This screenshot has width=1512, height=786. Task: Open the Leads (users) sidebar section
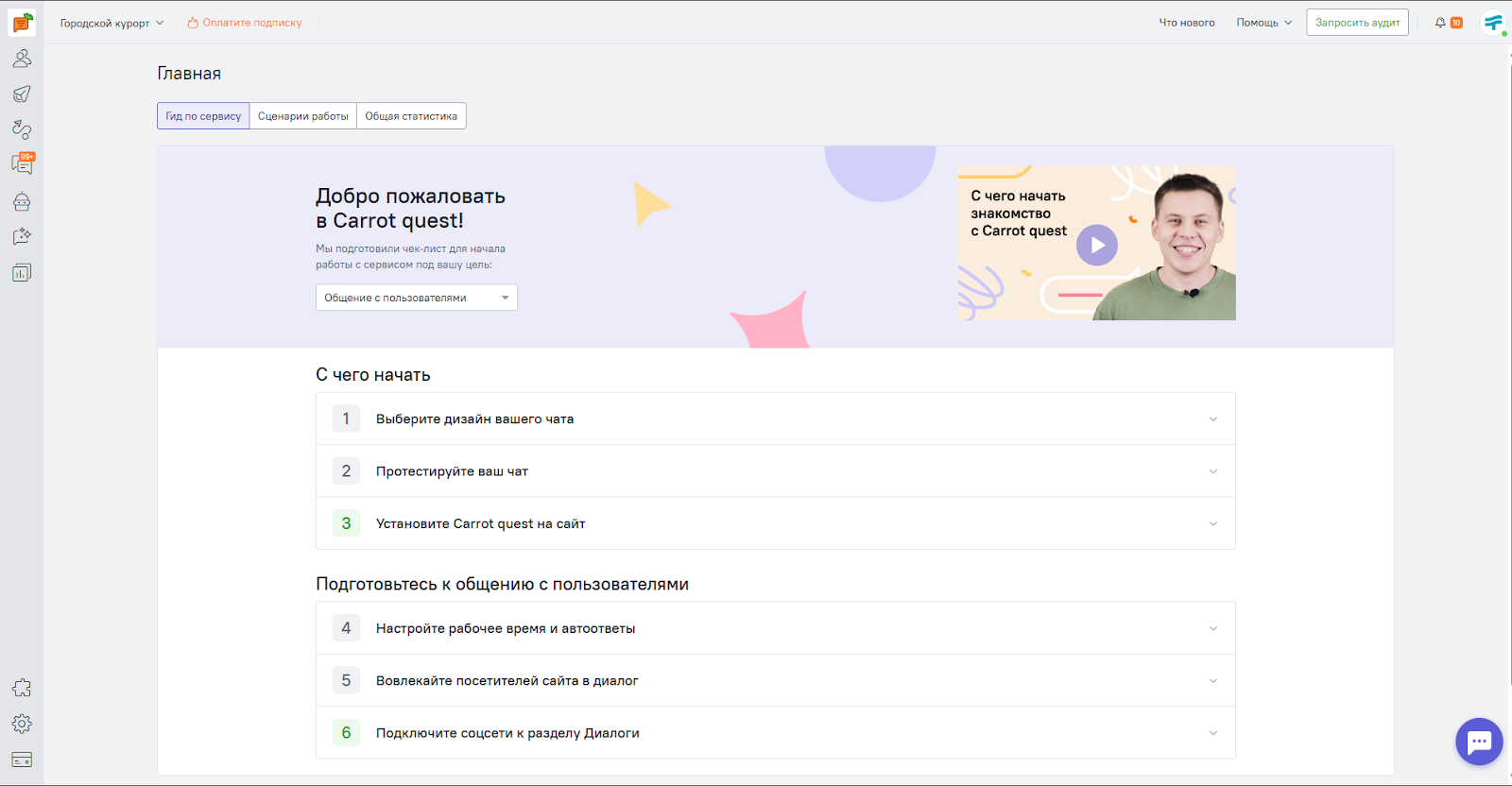coord(22,59)
